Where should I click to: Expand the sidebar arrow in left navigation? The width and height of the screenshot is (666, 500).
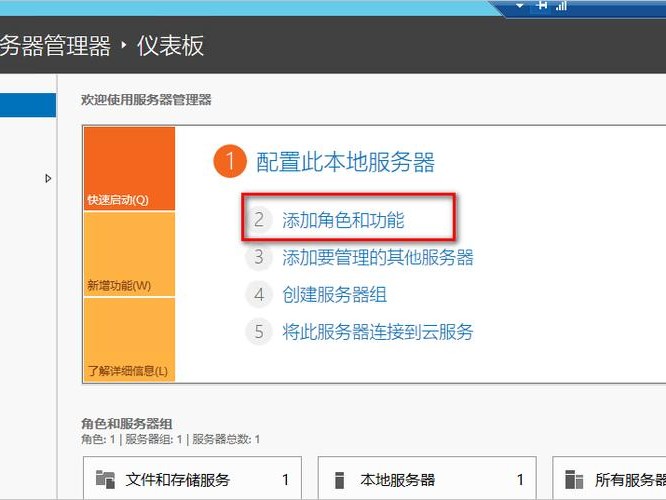(48, 178)
